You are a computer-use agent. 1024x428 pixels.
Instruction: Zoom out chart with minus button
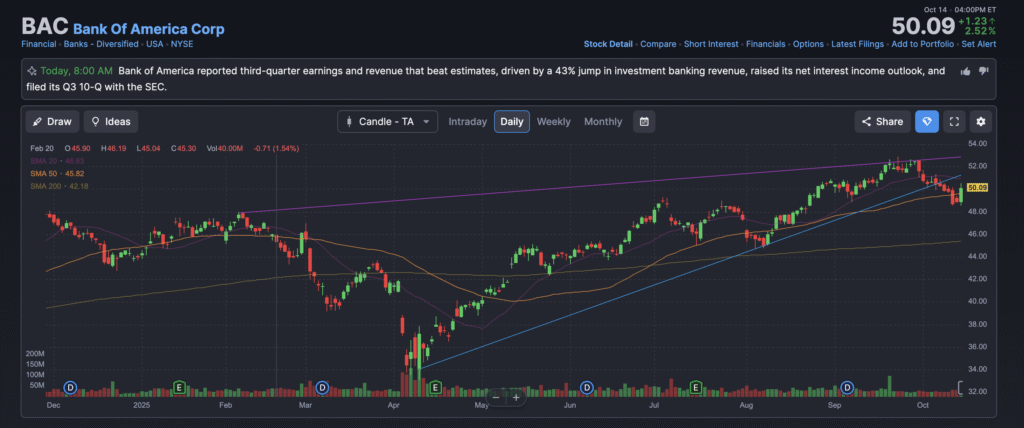pyautogui.click(x=495, y=397)
